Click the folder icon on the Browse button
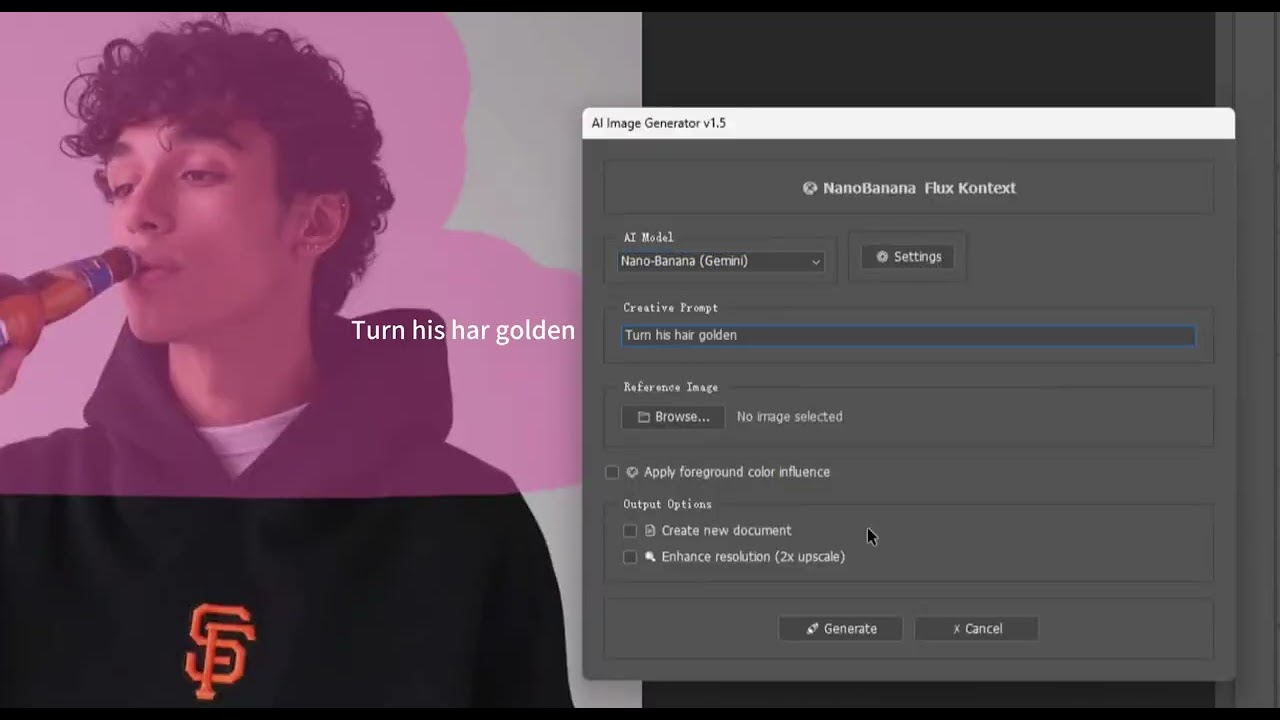The width and height of the screenshot is (1280, 720). coord(644,417)
